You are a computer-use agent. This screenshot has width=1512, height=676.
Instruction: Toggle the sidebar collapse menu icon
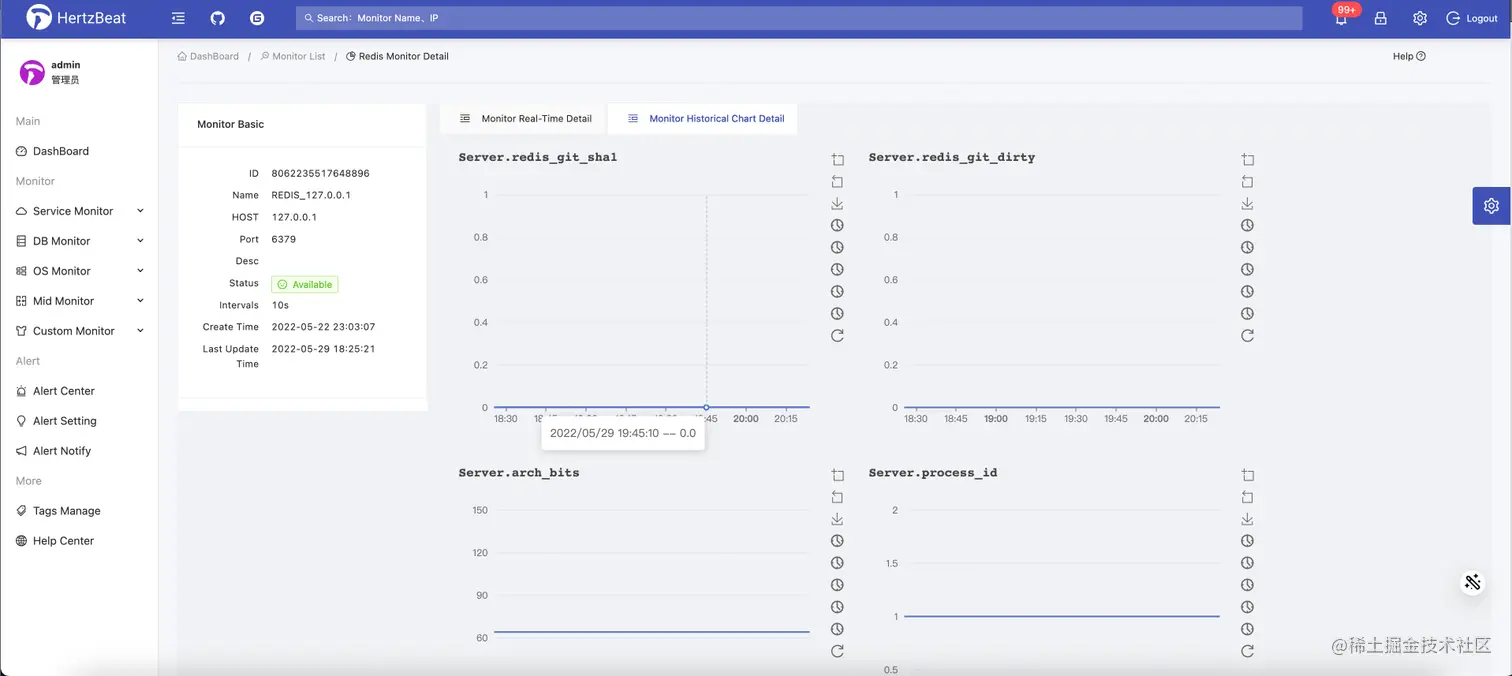(178, 18)
